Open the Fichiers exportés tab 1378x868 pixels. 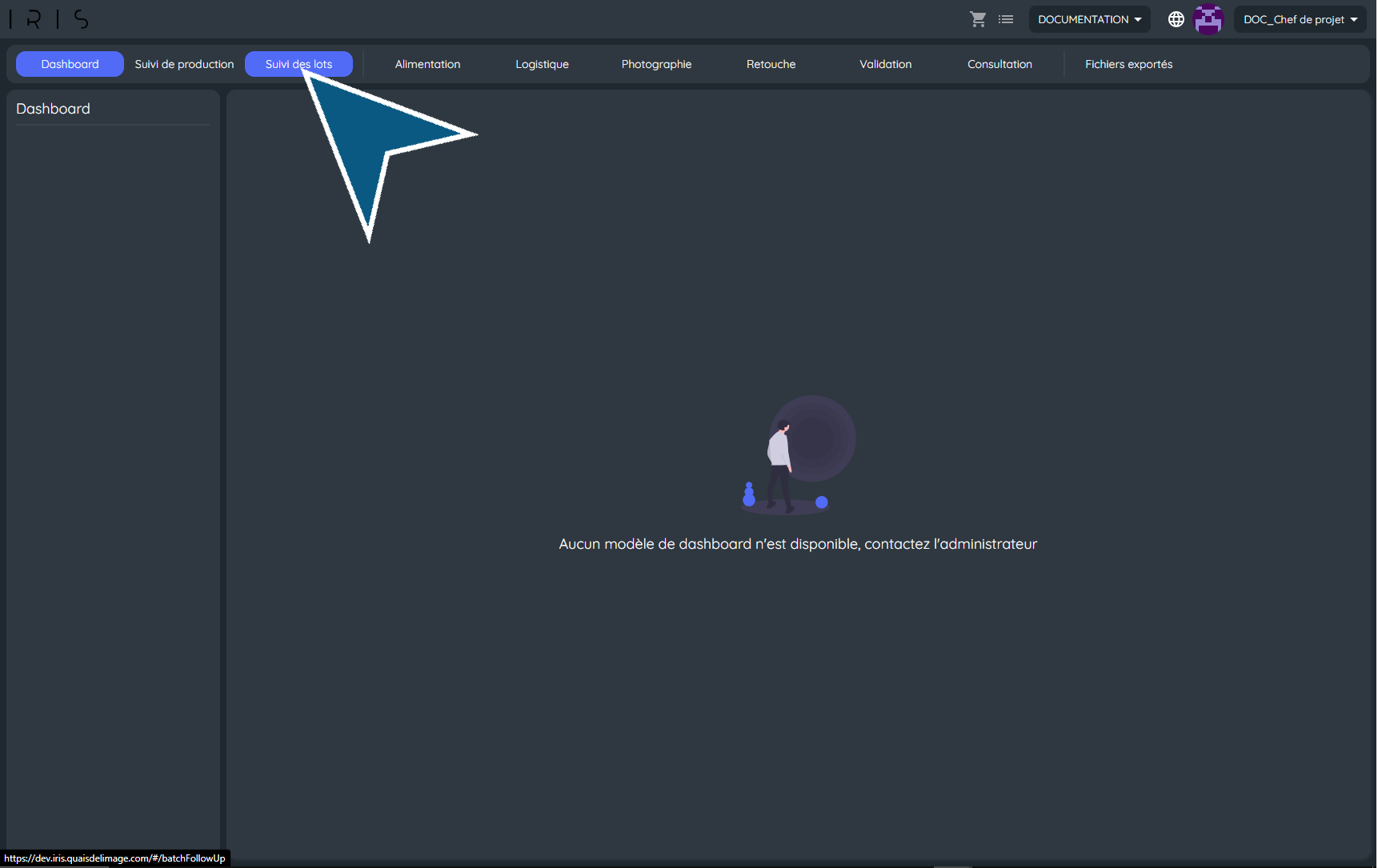click(x=1128, y=64)
